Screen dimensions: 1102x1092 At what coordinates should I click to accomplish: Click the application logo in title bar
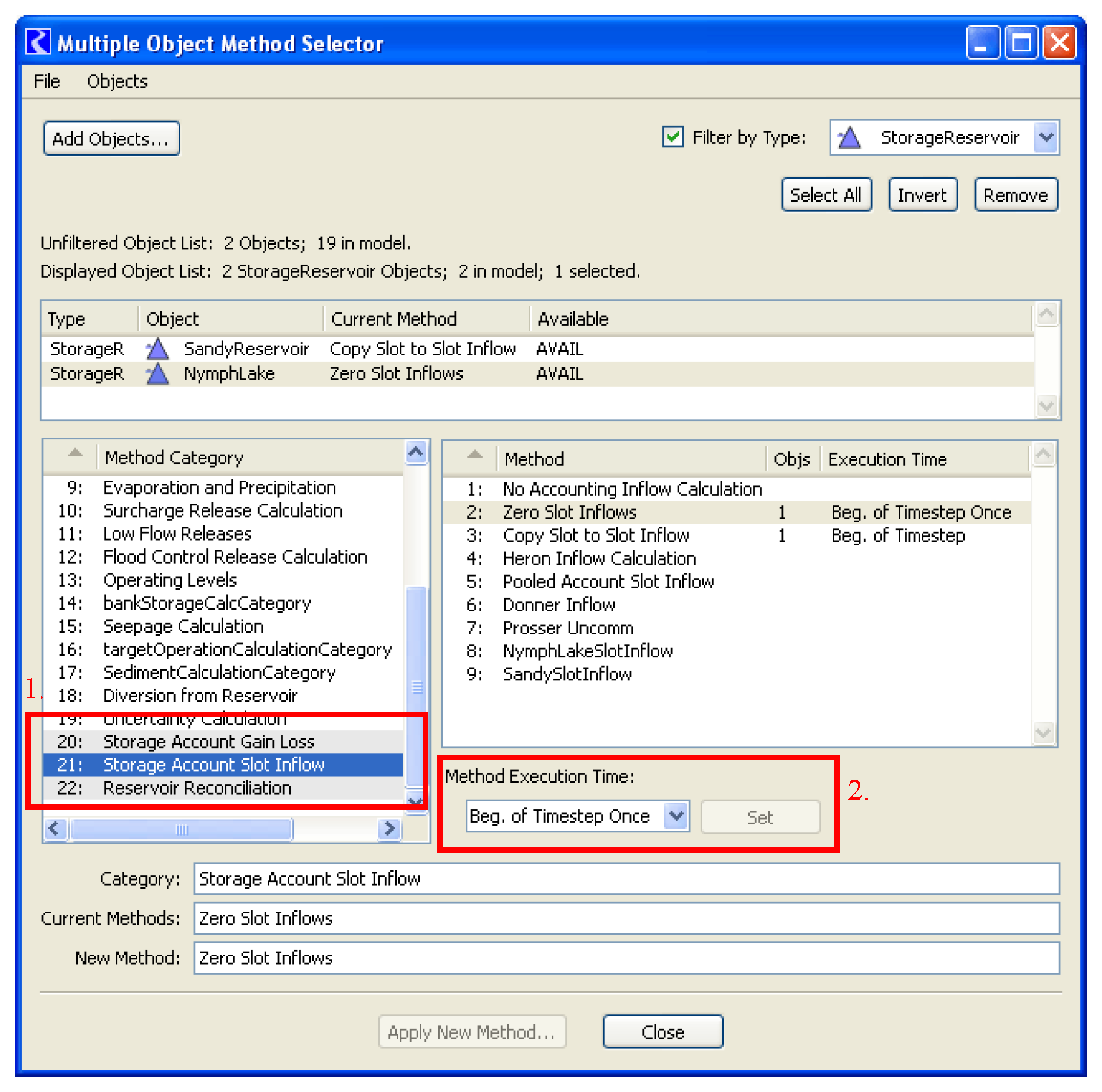[39, 43]
